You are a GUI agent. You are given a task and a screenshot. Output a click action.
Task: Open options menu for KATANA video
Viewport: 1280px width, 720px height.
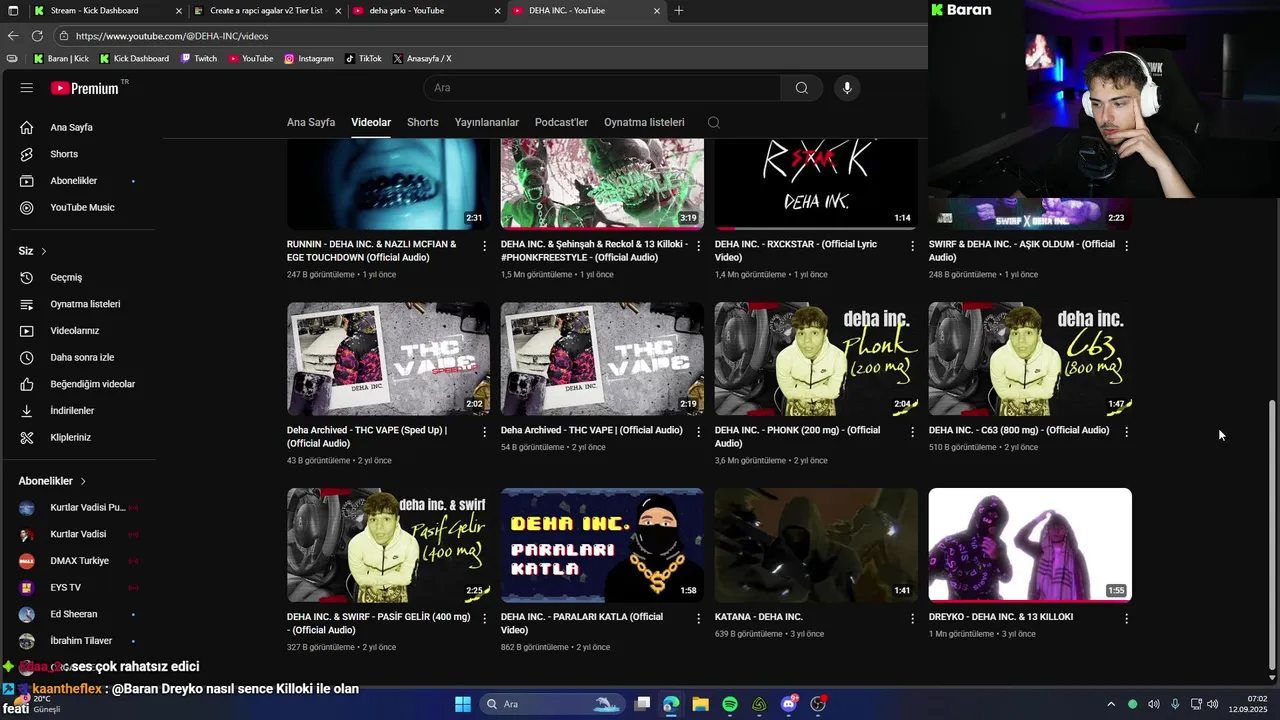912,619
